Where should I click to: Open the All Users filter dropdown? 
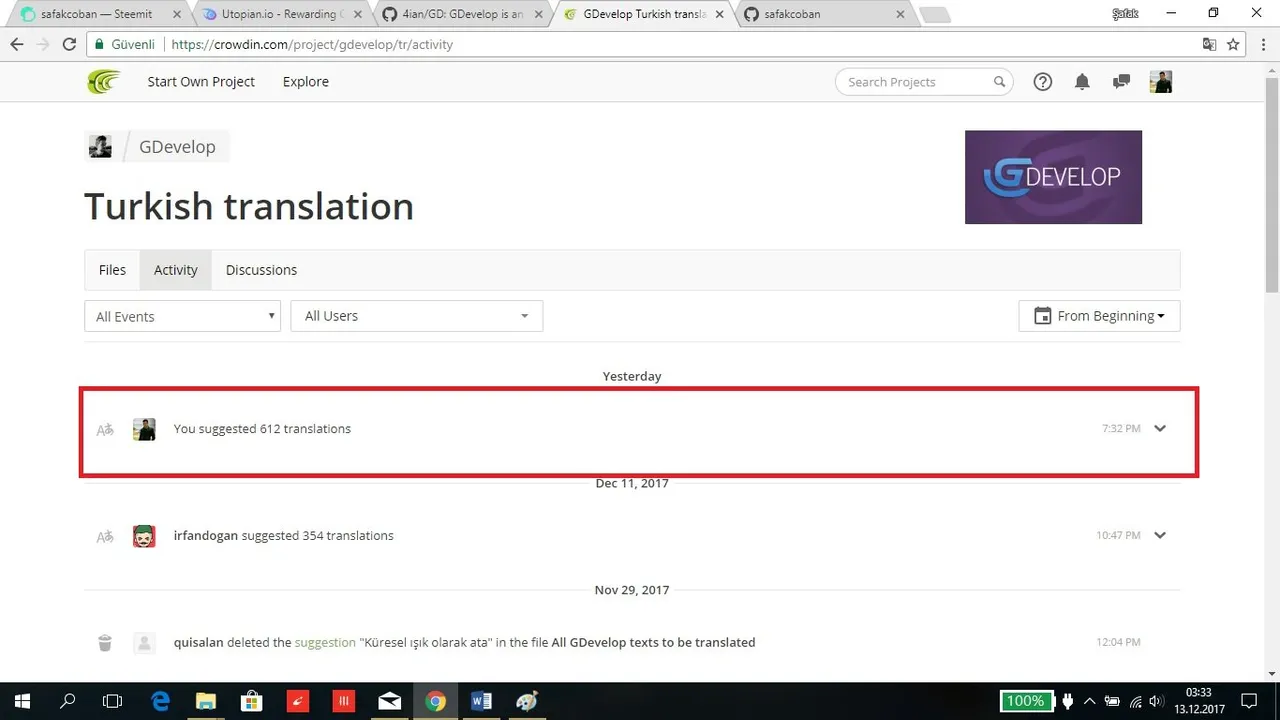[417, 316]
